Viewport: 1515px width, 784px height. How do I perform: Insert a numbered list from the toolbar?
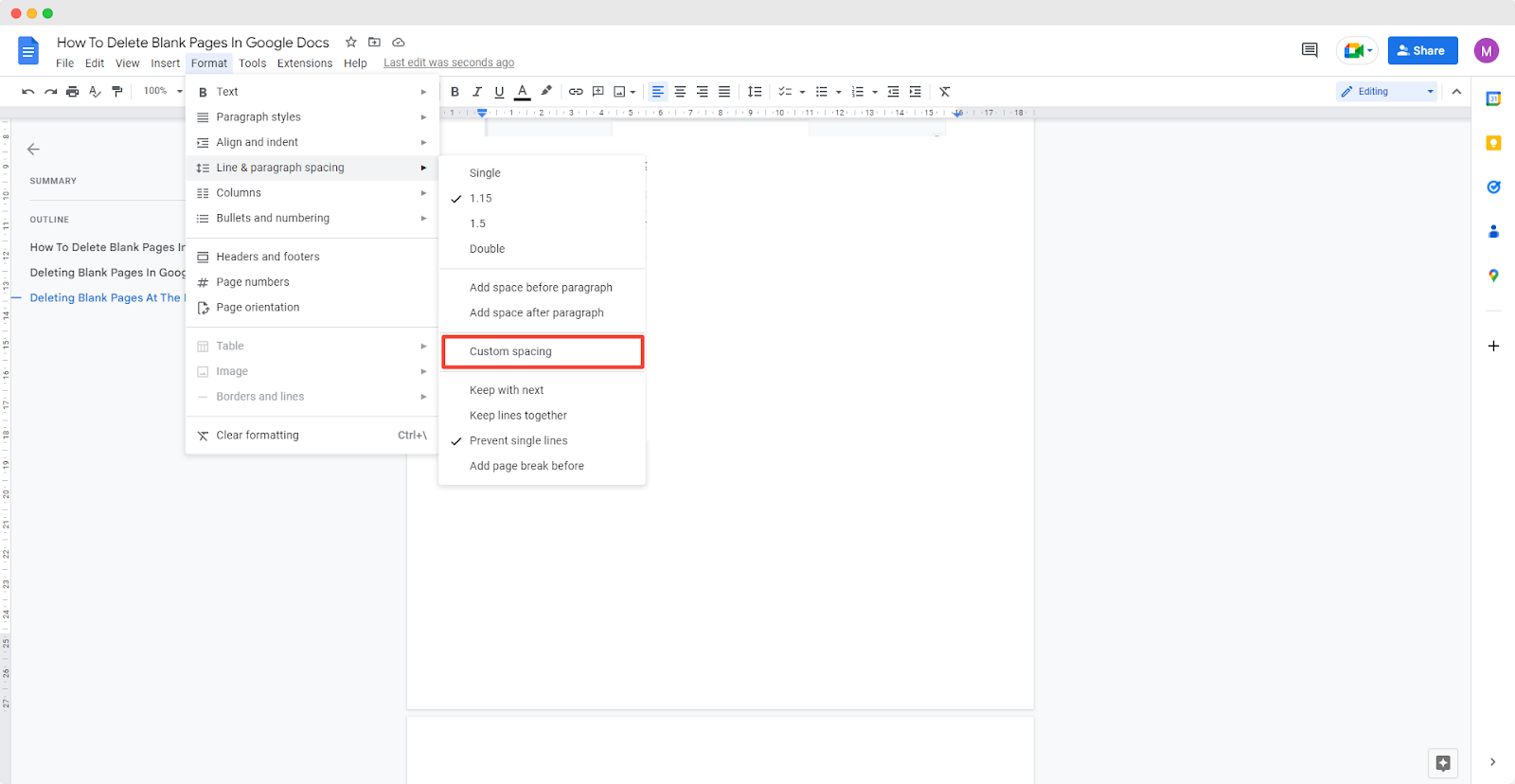point(858,92)
